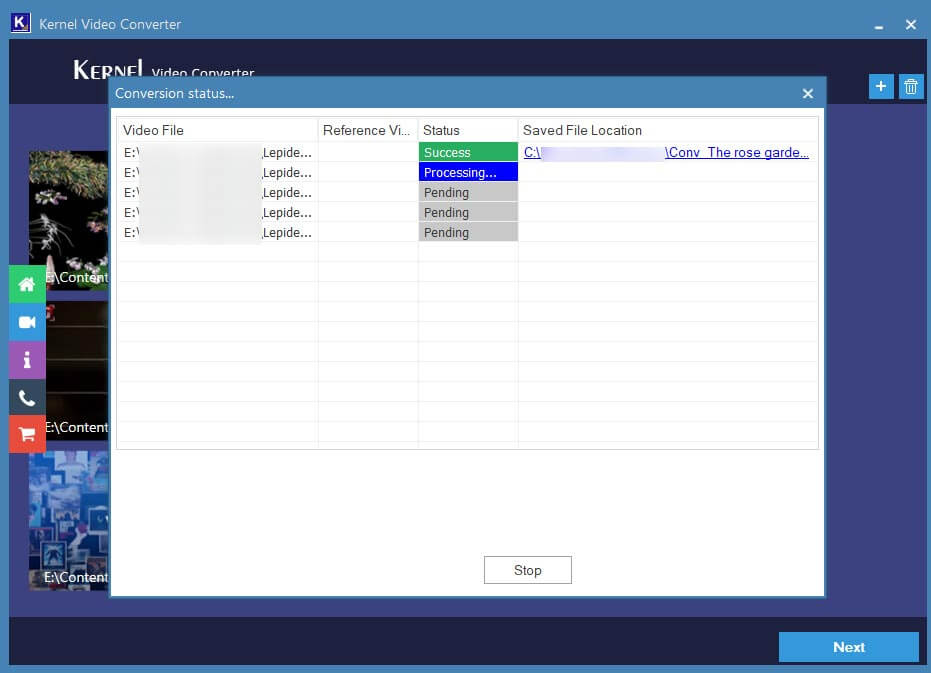Select the last Pending status cell
This screenshot has height=673, width=931.
click(468, 232)
